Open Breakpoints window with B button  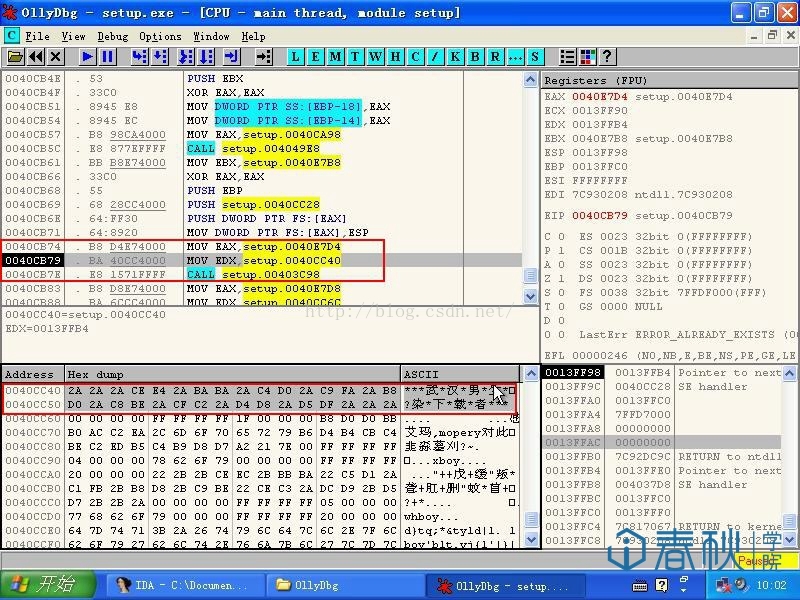click(474, 56)
